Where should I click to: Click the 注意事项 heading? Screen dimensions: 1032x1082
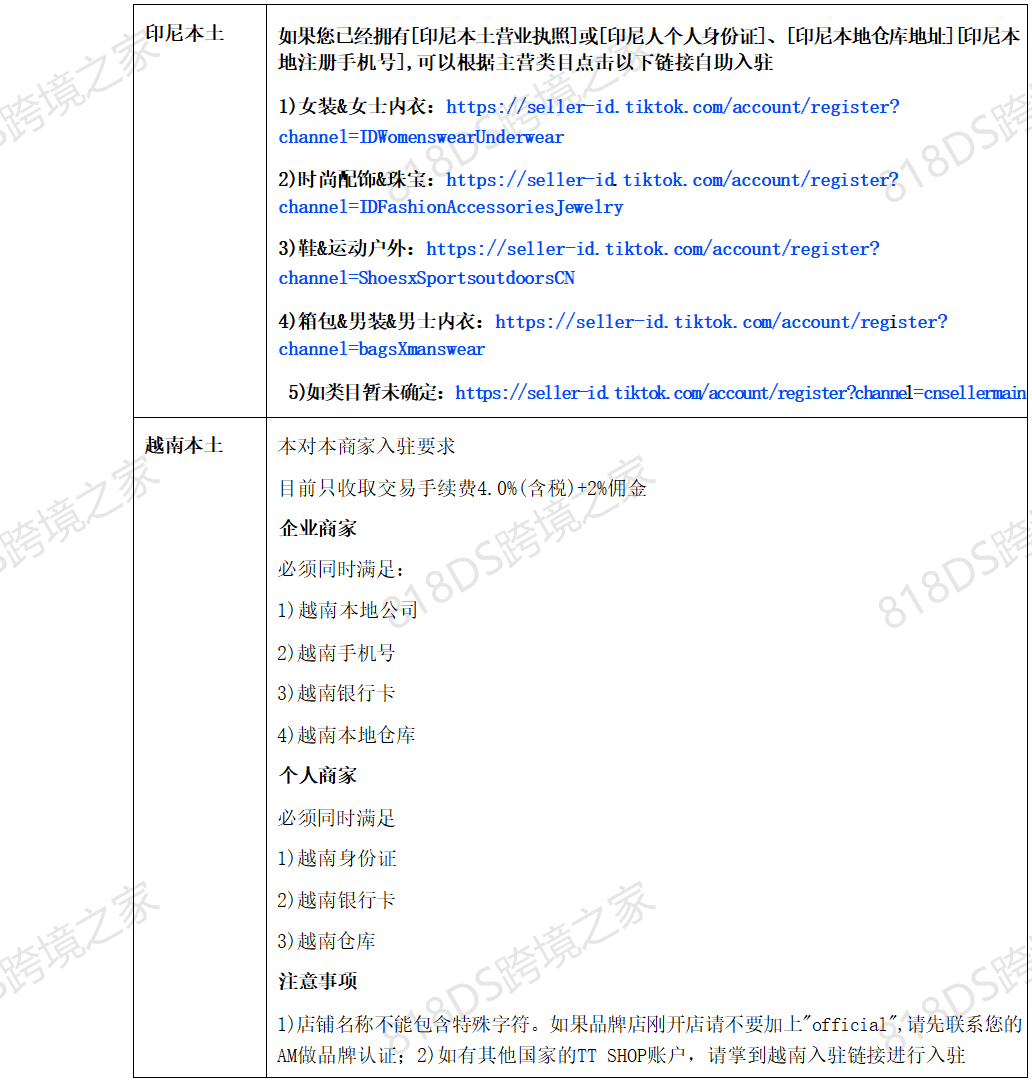click(317, 982)
